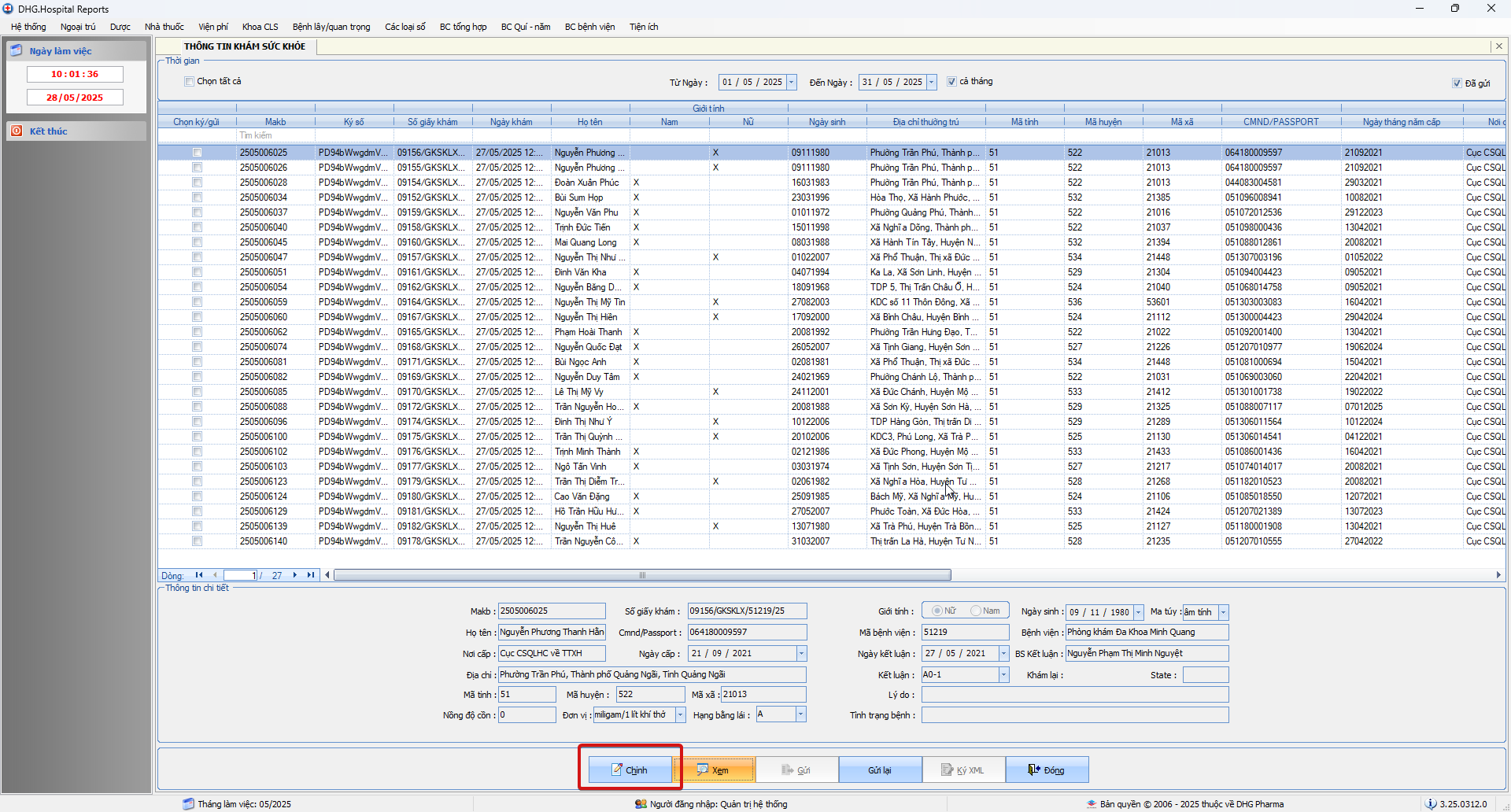
Task: Click the horizontal scrollbar thumb of the grid
Action: (642, 575)
